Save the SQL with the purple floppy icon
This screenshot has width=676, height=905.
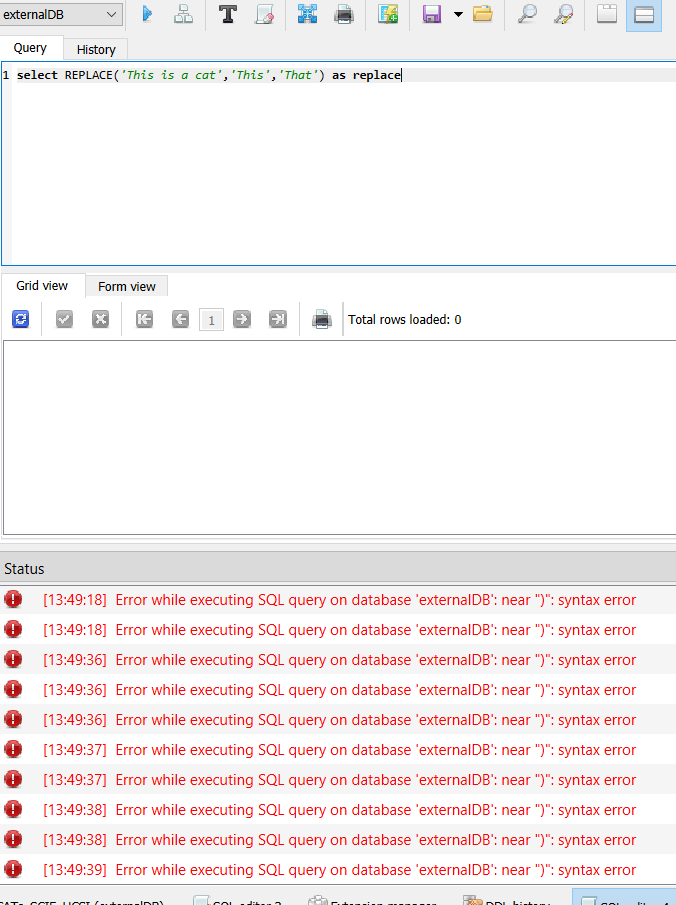(432, 14)
